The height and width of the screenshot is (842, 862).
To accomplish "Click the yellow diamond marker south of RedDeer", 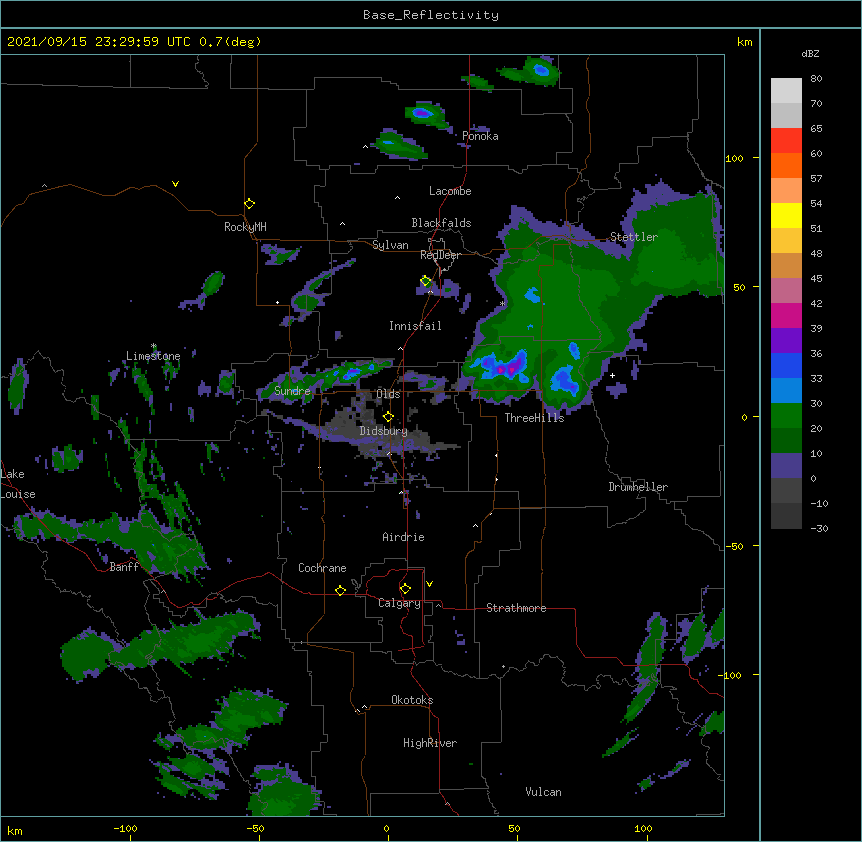I will pos(425,281).
